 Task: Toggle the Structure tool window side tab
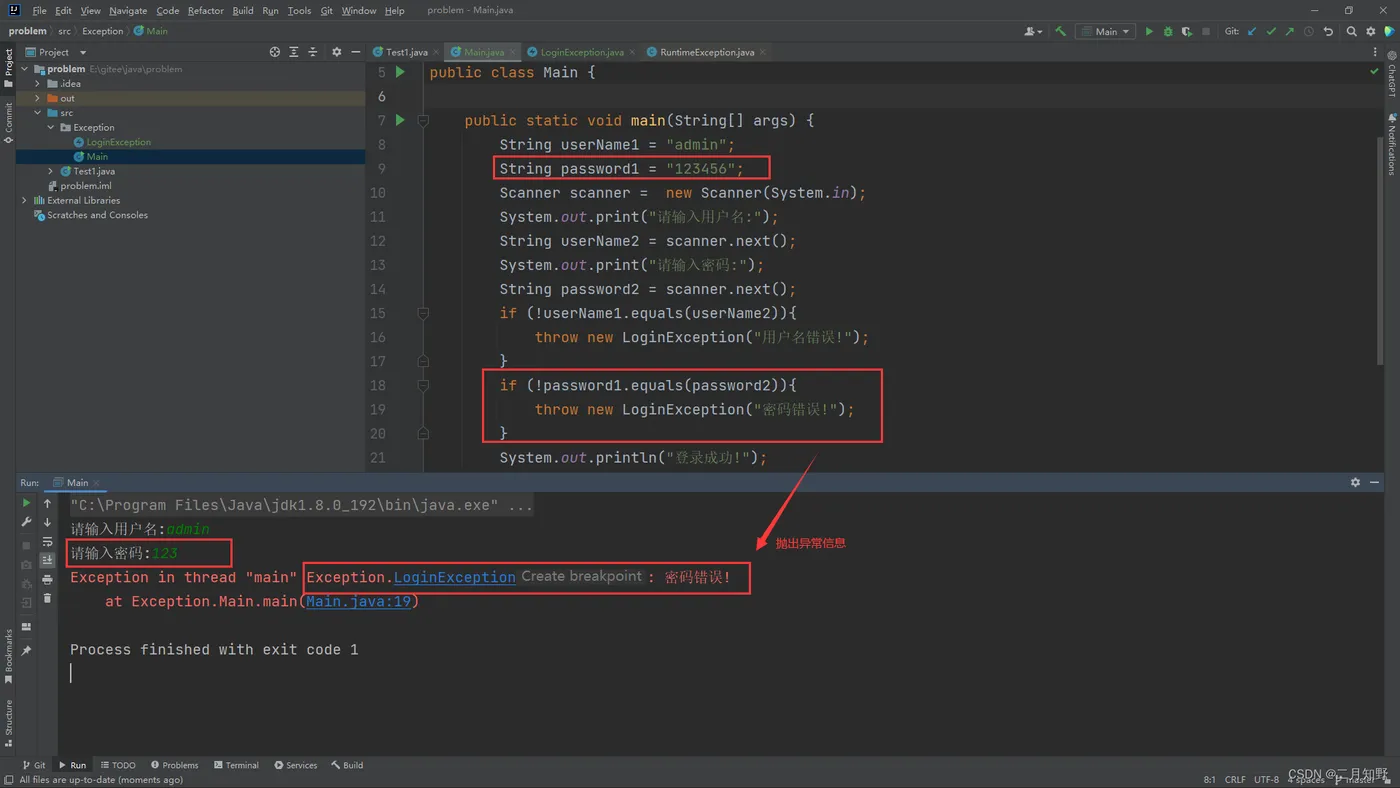click(x=8, y=723)
